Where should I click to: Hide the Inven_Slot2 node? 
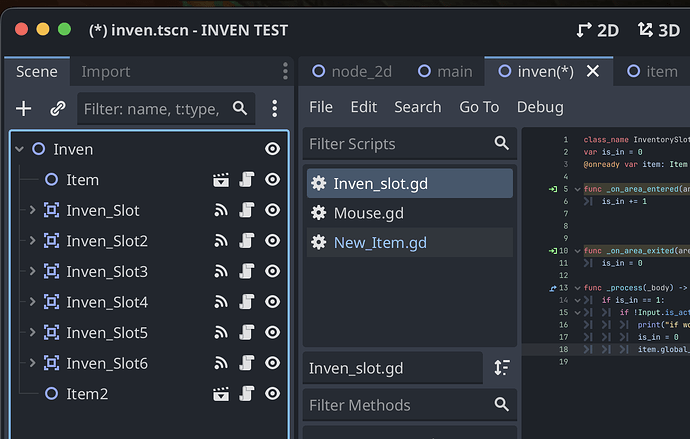click(x=272, y=241)
